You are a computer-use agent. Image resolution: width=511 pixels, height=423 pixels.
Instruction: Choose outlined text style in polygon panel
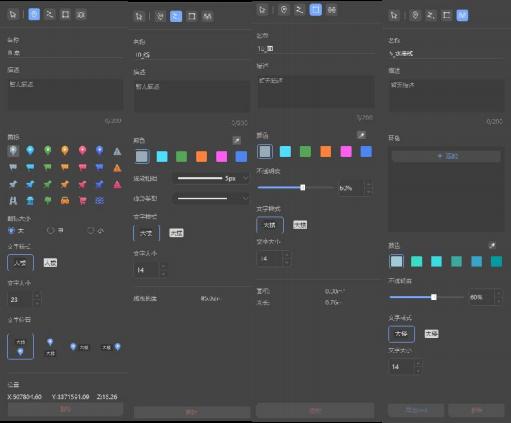click(270, 225)
